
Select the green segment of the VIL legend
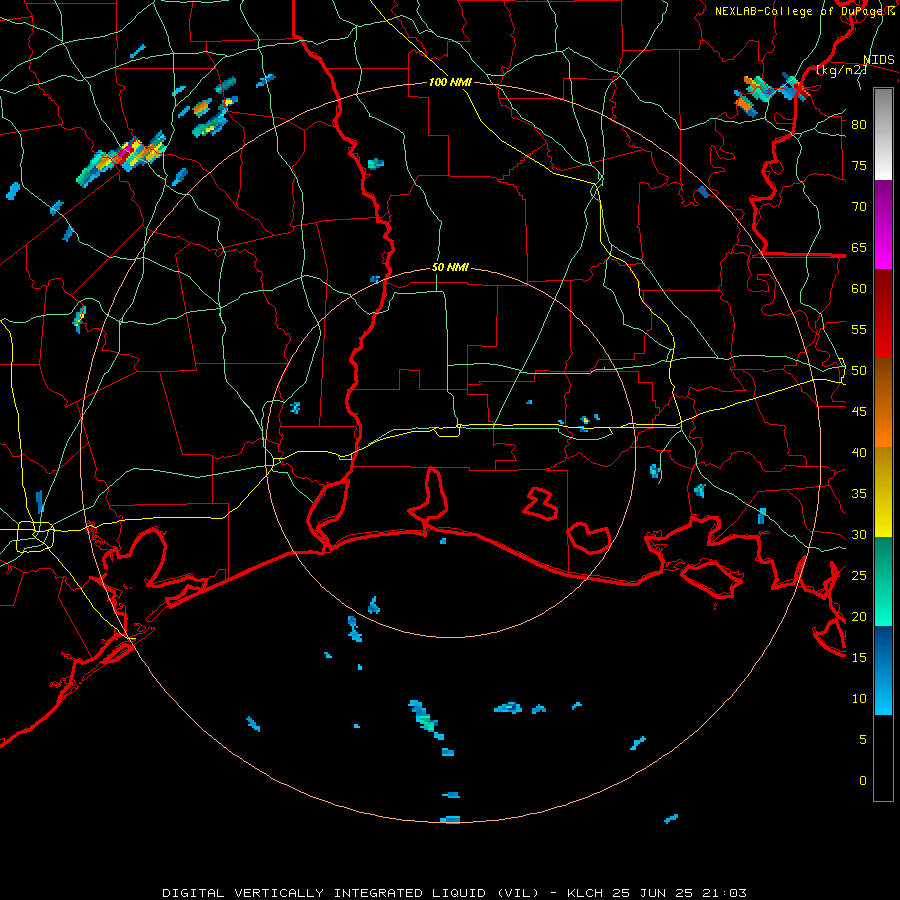click(x=883, y=581)
